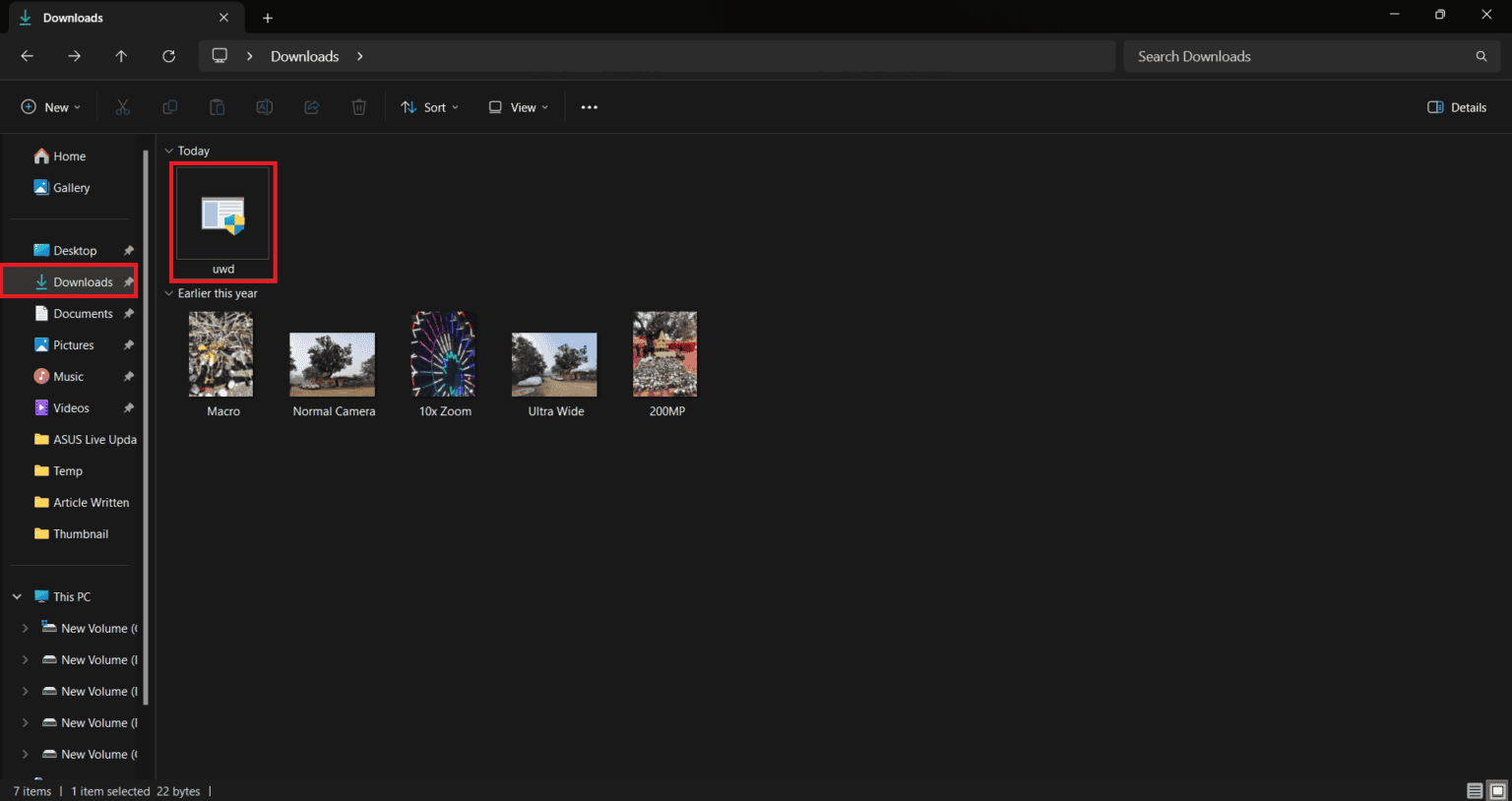Image resolution: width=1512 pixels, height=801 pixels.
Task: Click the Copy icon in toolbar
Action: [x=170, y=107]
